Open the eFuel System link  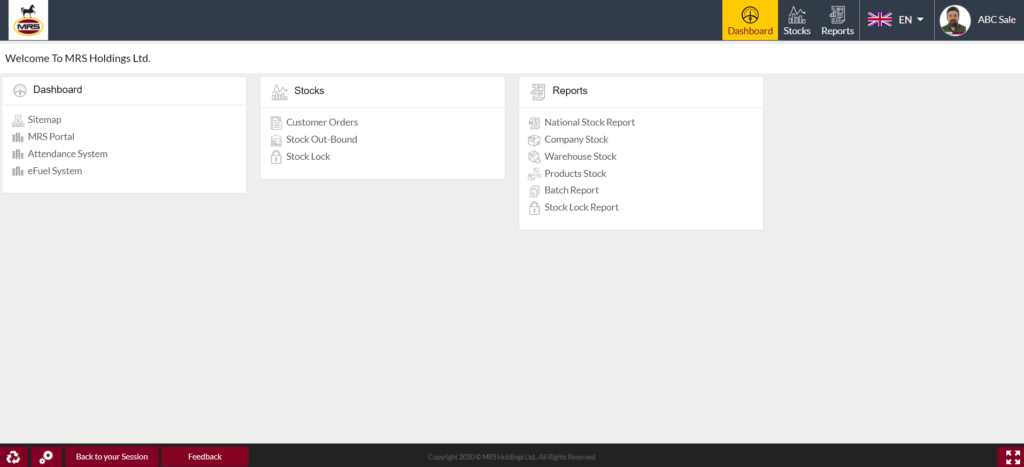point(55,171)
